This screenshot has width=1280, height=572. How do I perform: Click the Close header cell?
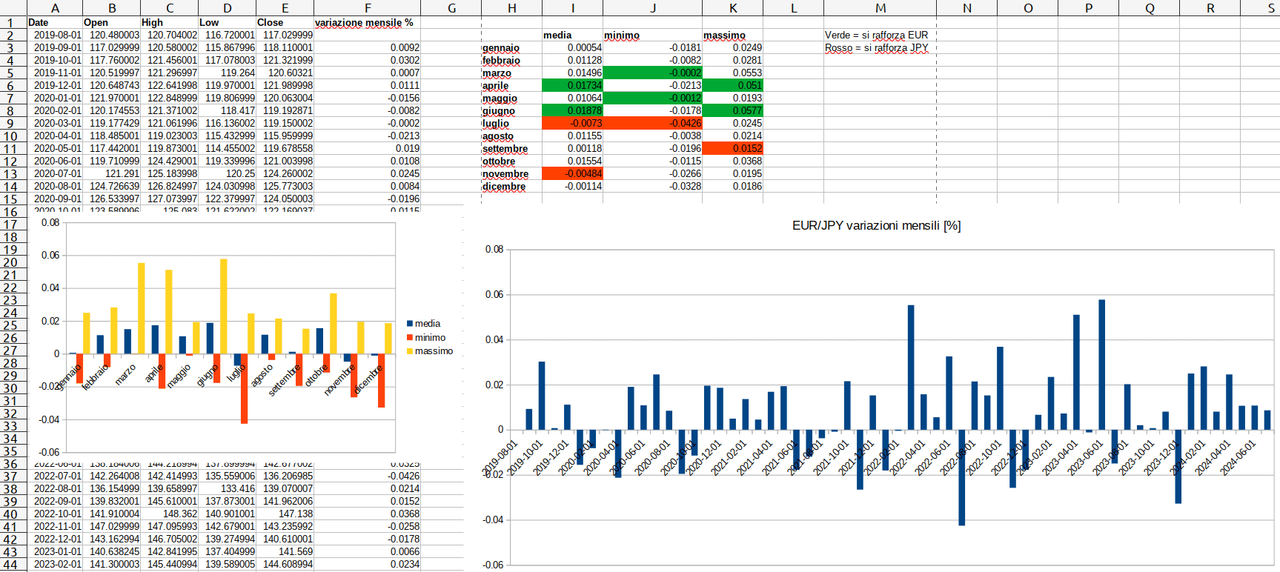point(284,21)
